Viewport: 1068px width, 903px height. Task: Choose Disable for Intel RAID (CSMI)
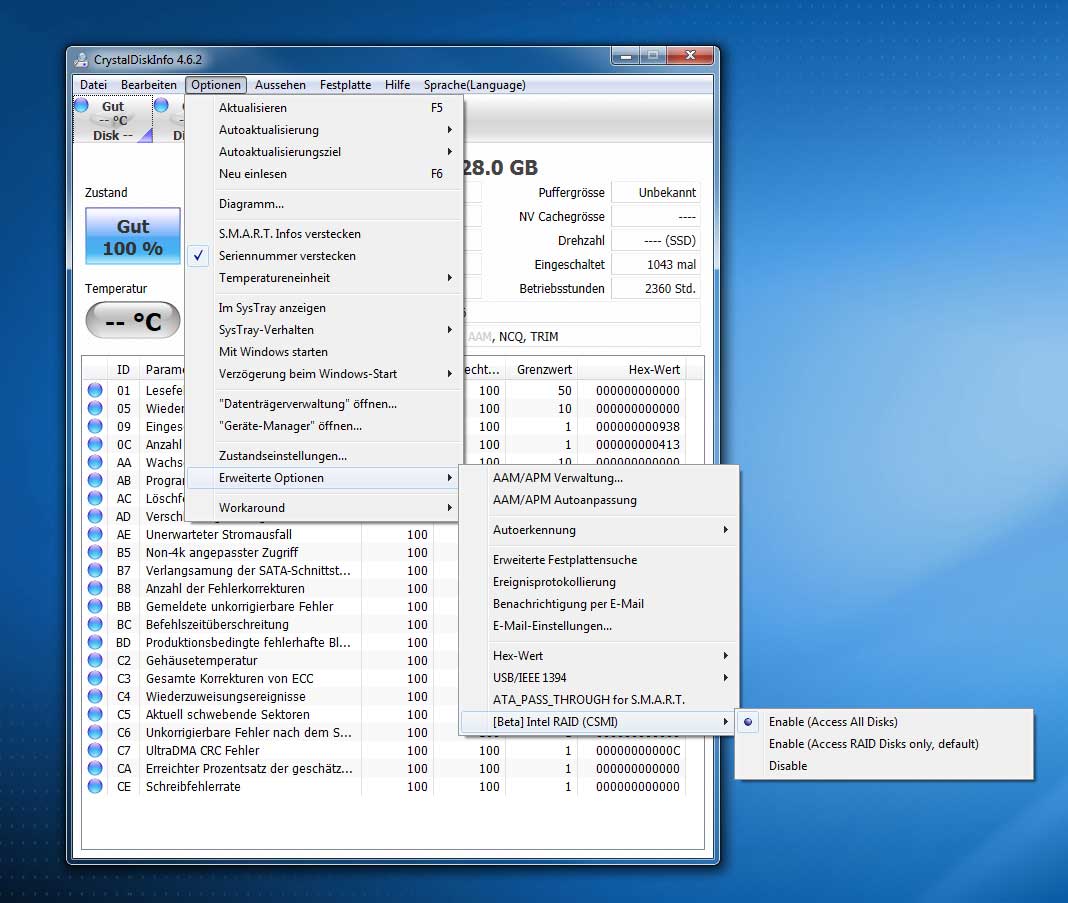point(884,765)
